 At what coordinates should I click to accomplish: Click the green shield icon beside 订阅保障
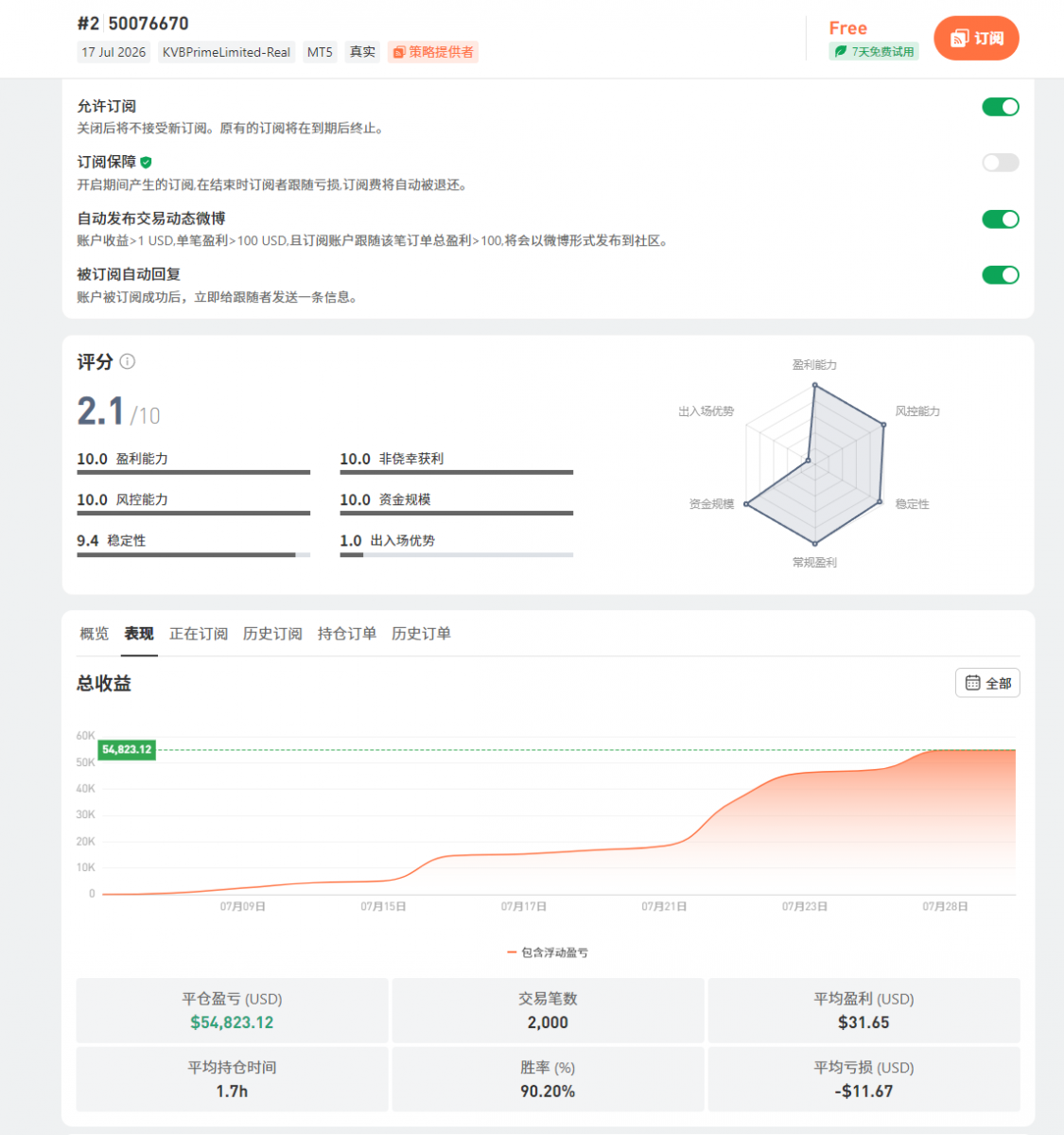click(x=146, y=163)
